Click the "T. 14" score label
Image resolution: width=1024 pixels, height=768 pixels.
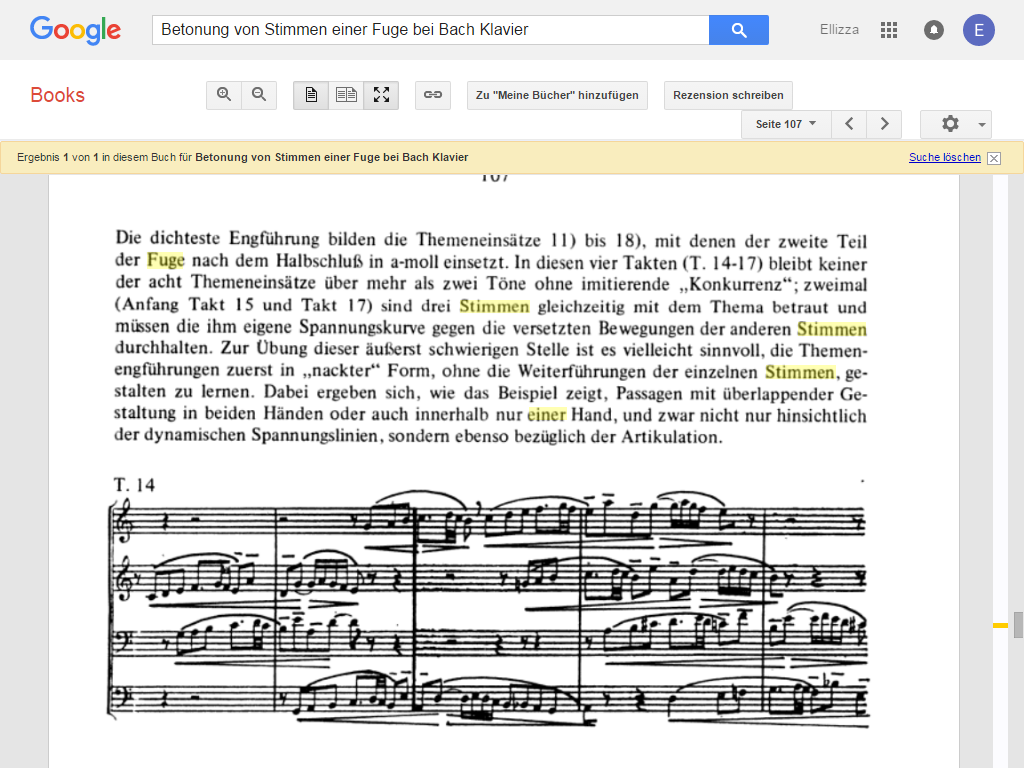135,485
